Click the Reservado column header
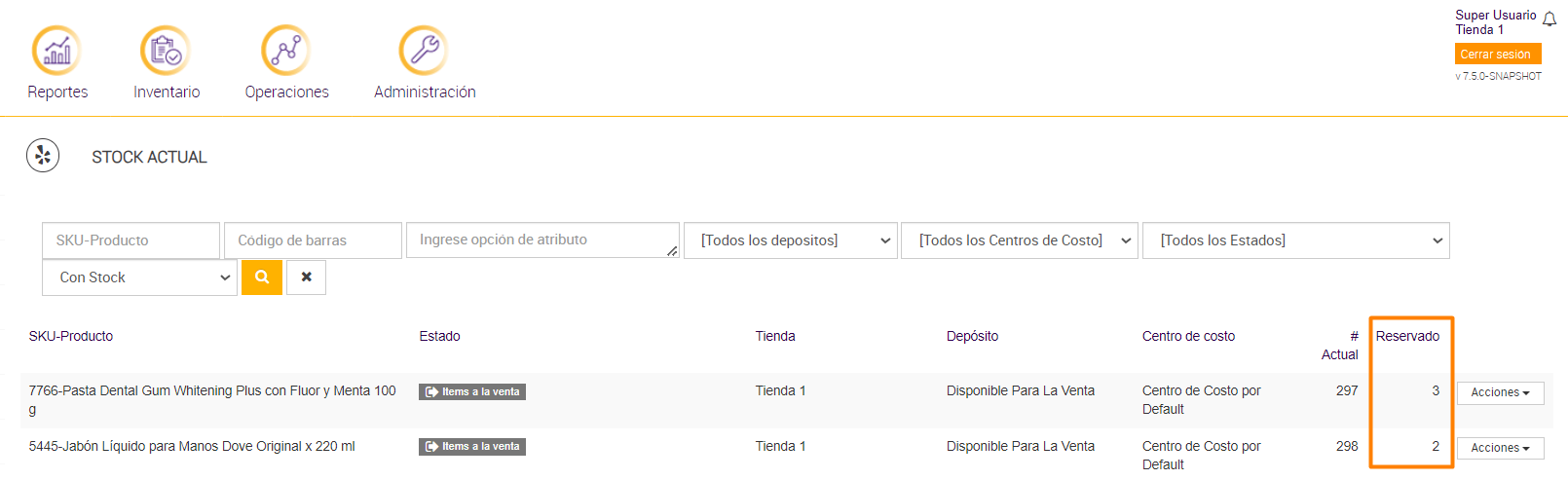Viewport: 1568px width, 480px height. point(1407,336)
